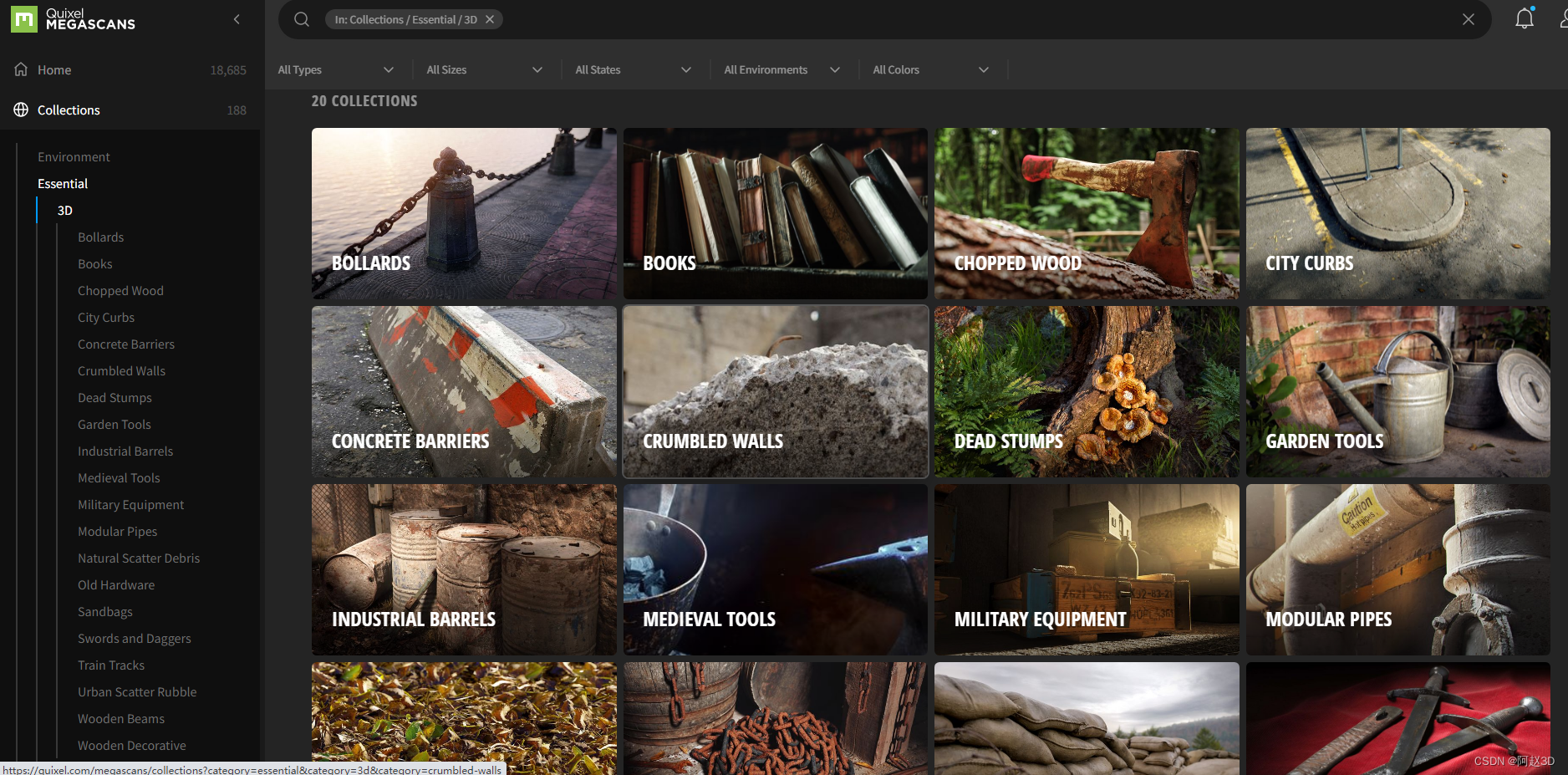The image size is (1568, 775).
Task: Open the BOLLARDS collection thumbnail
Action: [x=464, y=213]
